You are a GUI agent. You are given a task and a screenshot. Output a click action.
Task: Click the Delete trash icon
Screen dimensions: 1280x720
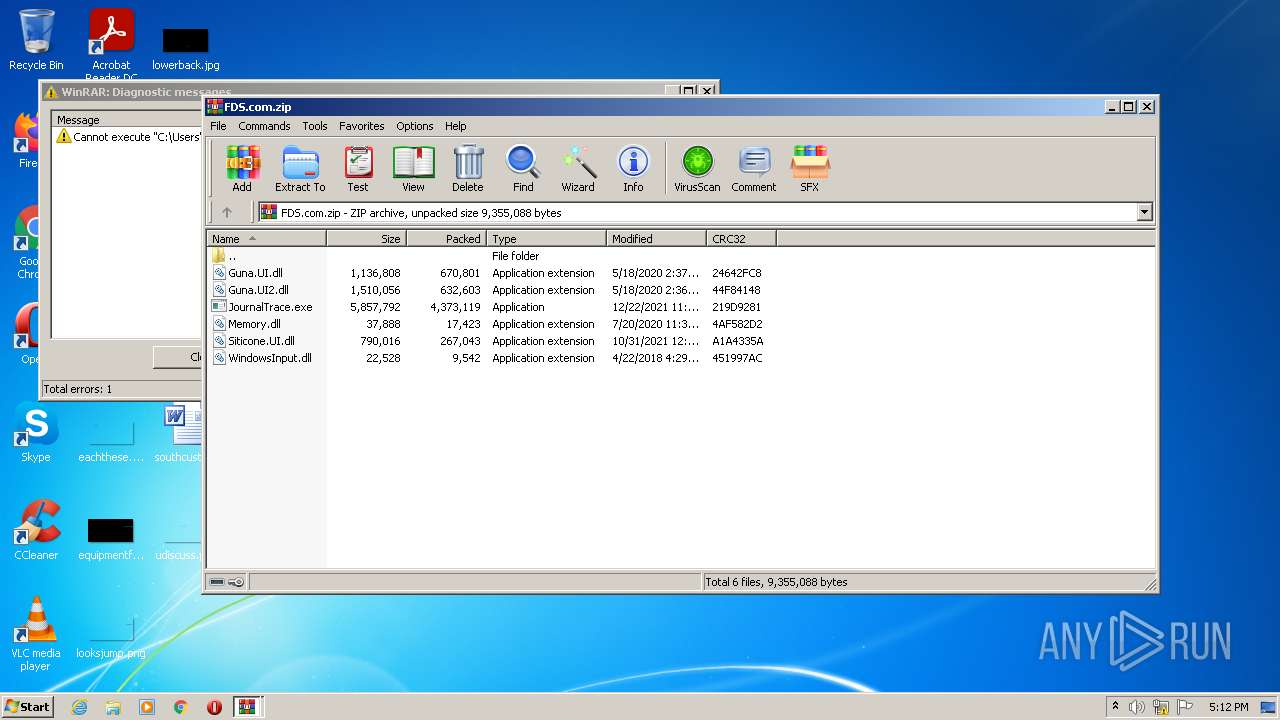[467, 168]
